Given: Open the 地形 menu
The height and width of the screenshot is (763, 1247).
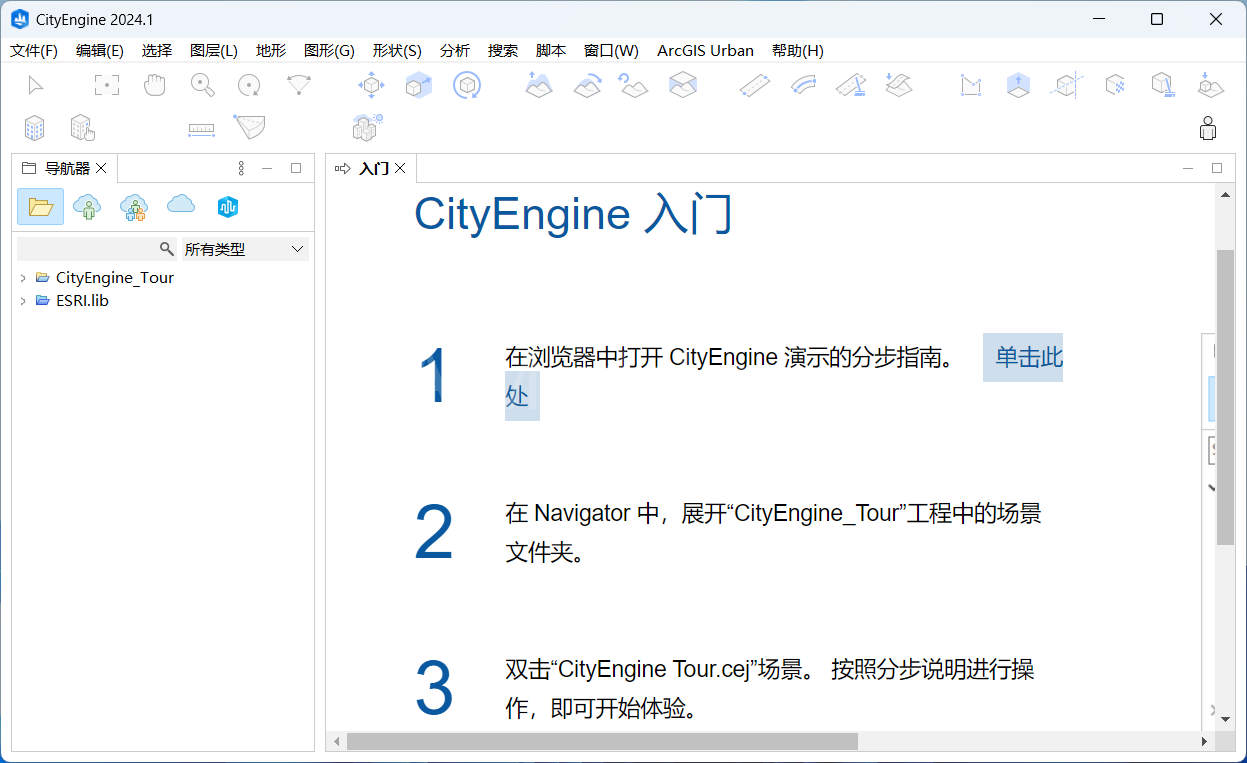Looking at the screenshot, I should coord(271,51).
